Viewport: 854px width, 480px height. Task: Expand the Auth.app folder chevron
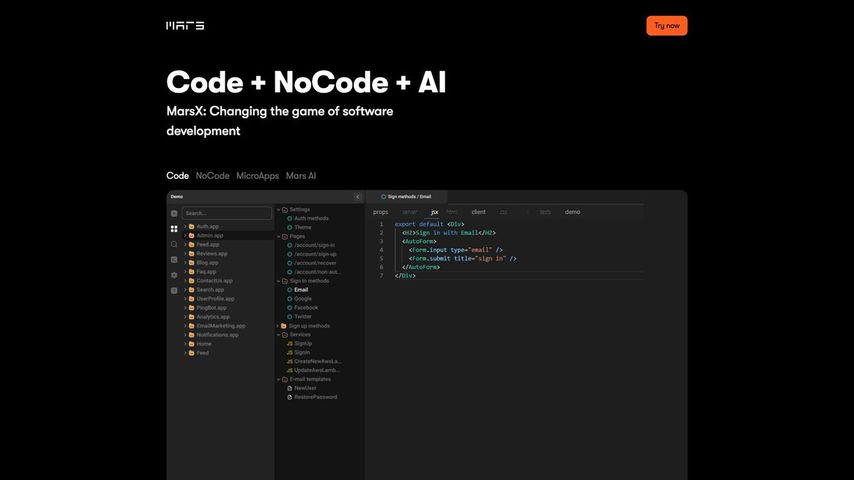185,226
